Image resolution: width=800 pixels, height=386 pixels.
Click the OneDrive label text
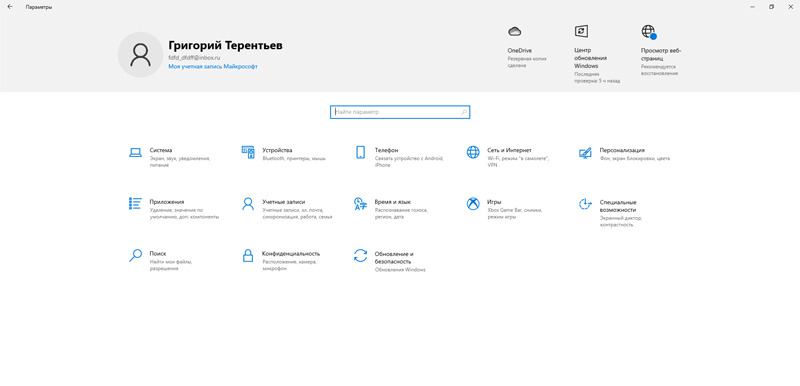pos(520,50)
